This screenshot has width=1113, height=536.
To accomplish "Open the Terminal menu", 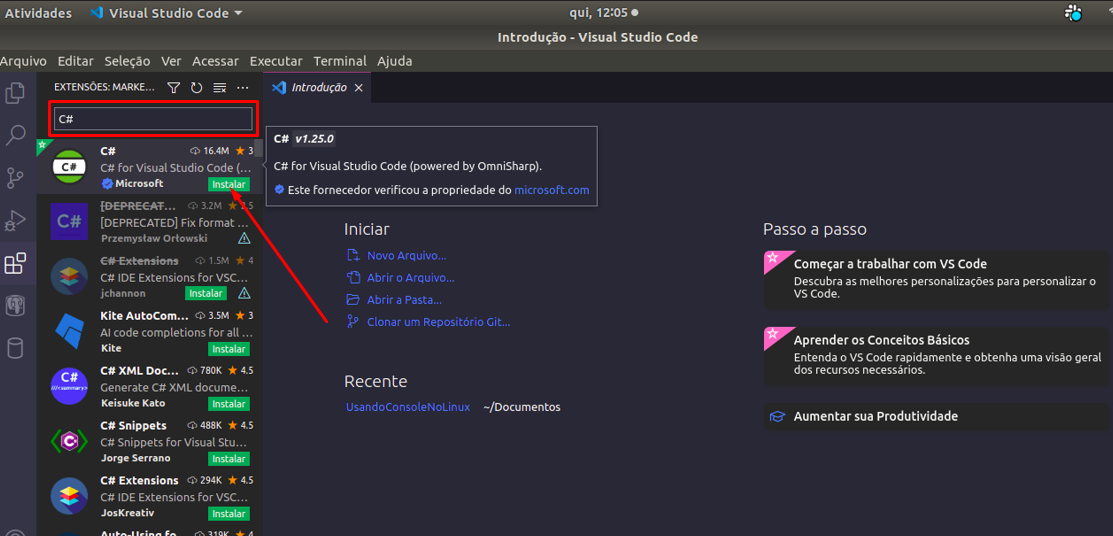I will [x=340, y=61].
